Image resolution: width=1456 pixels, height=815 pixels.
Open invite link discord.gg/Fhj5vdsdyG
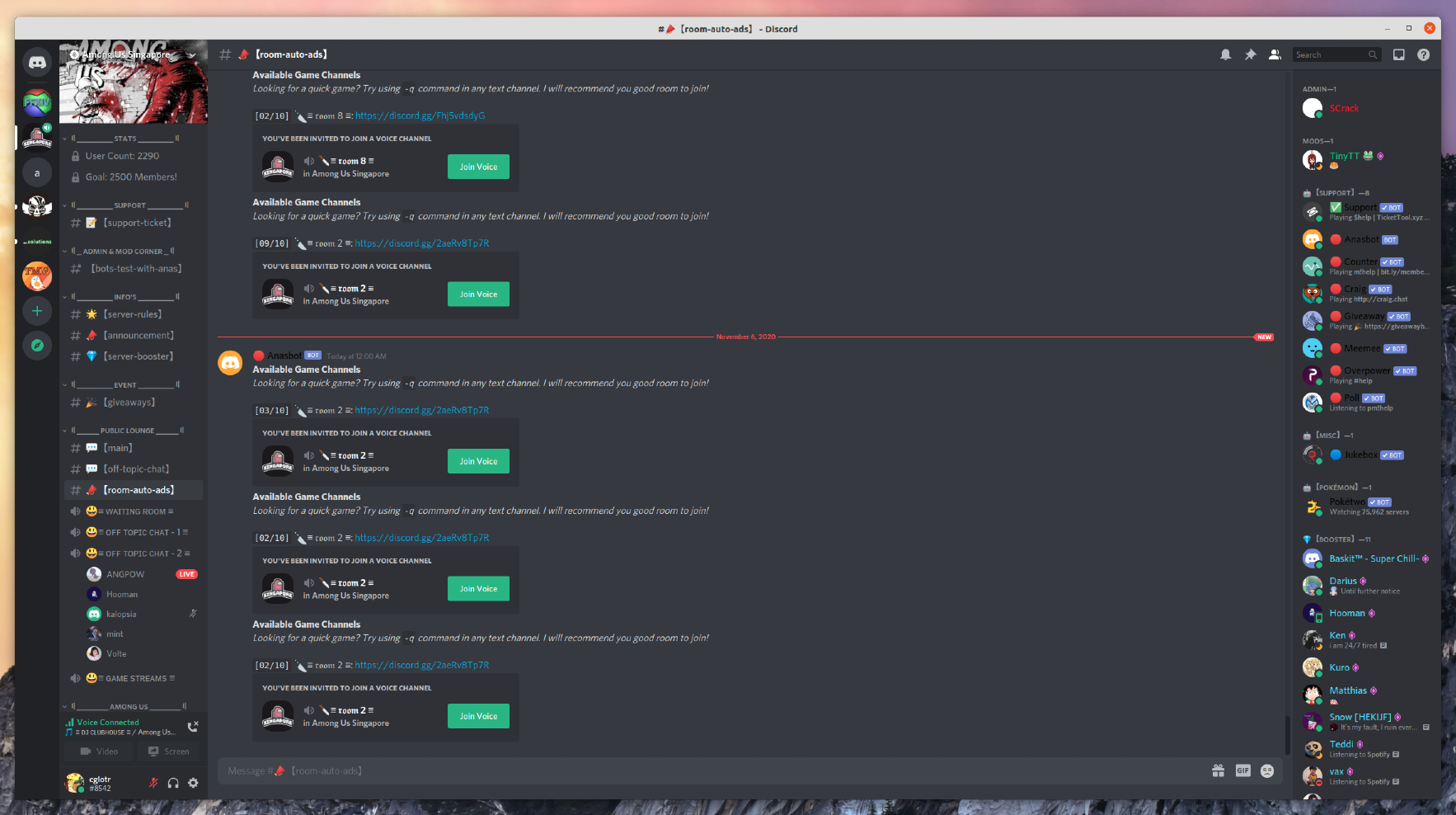420,116
